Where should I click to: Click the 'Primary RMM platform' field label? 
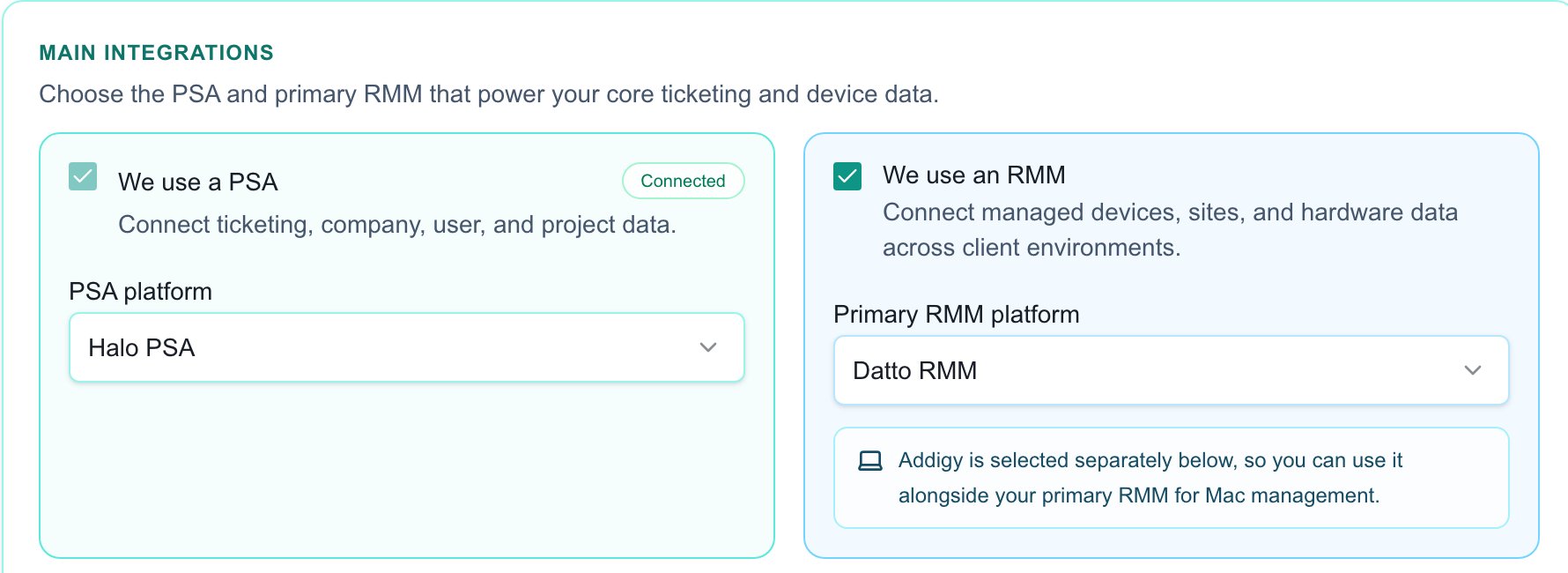pyautogui.click(x=957, y=315)
